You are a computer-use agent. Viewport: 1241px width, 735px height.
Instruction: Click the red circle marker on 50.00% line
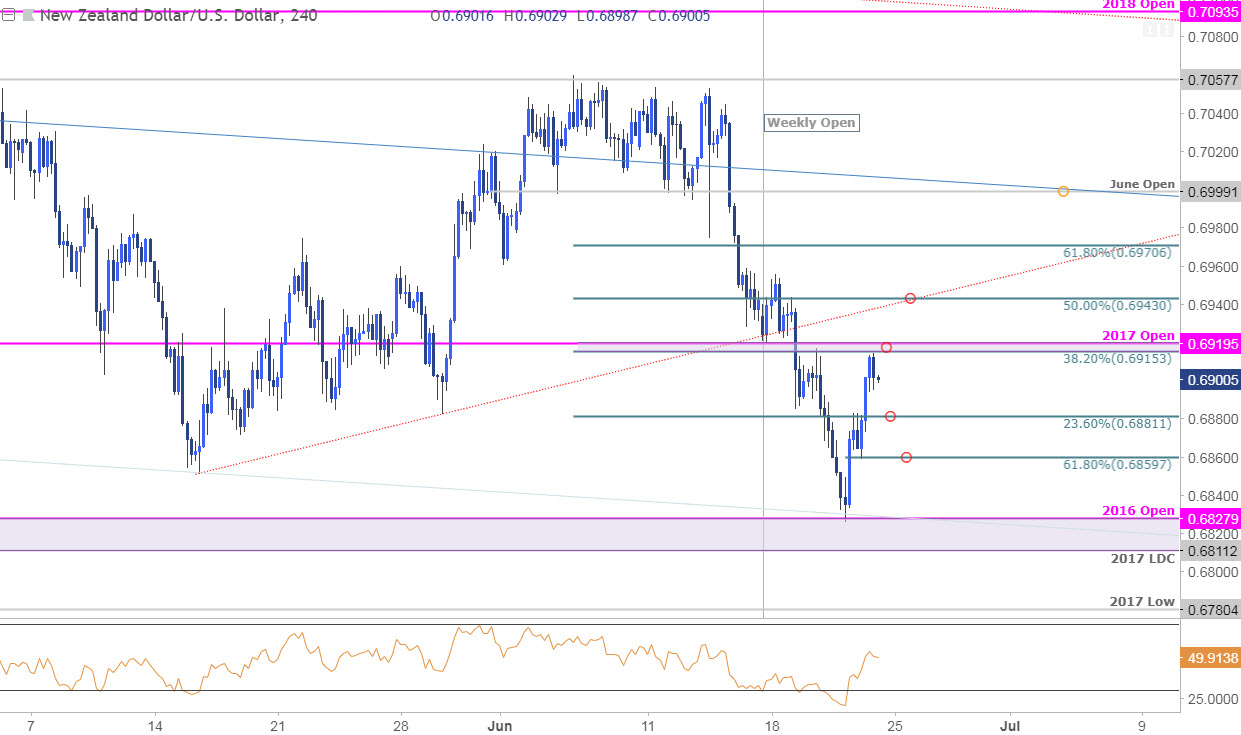click(910, 298)
